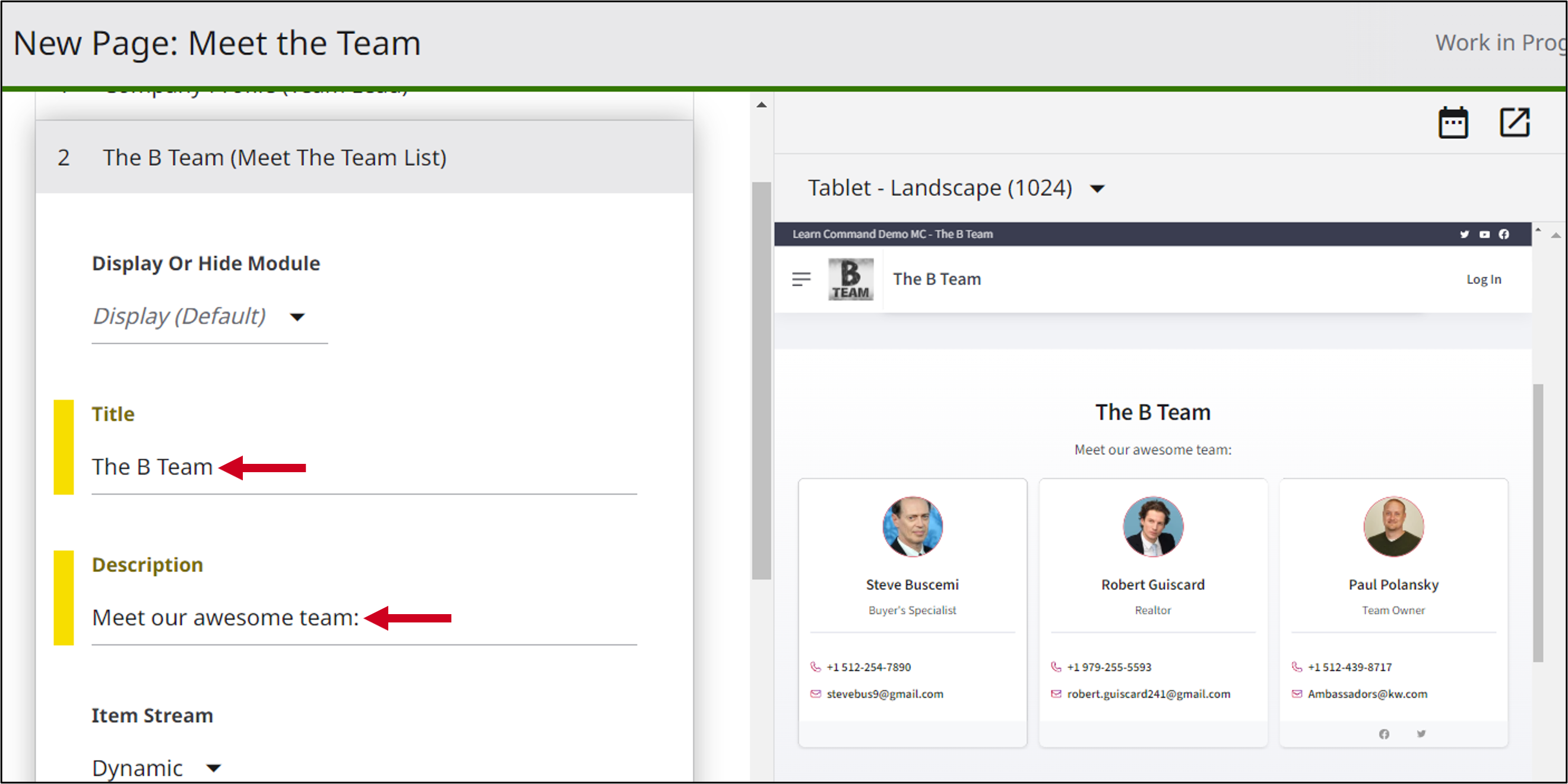Image resolution: width=1568 pixels, height=784 pixels.
Task: Click the YouTube icon in preview header
Action: (1484, 235)
